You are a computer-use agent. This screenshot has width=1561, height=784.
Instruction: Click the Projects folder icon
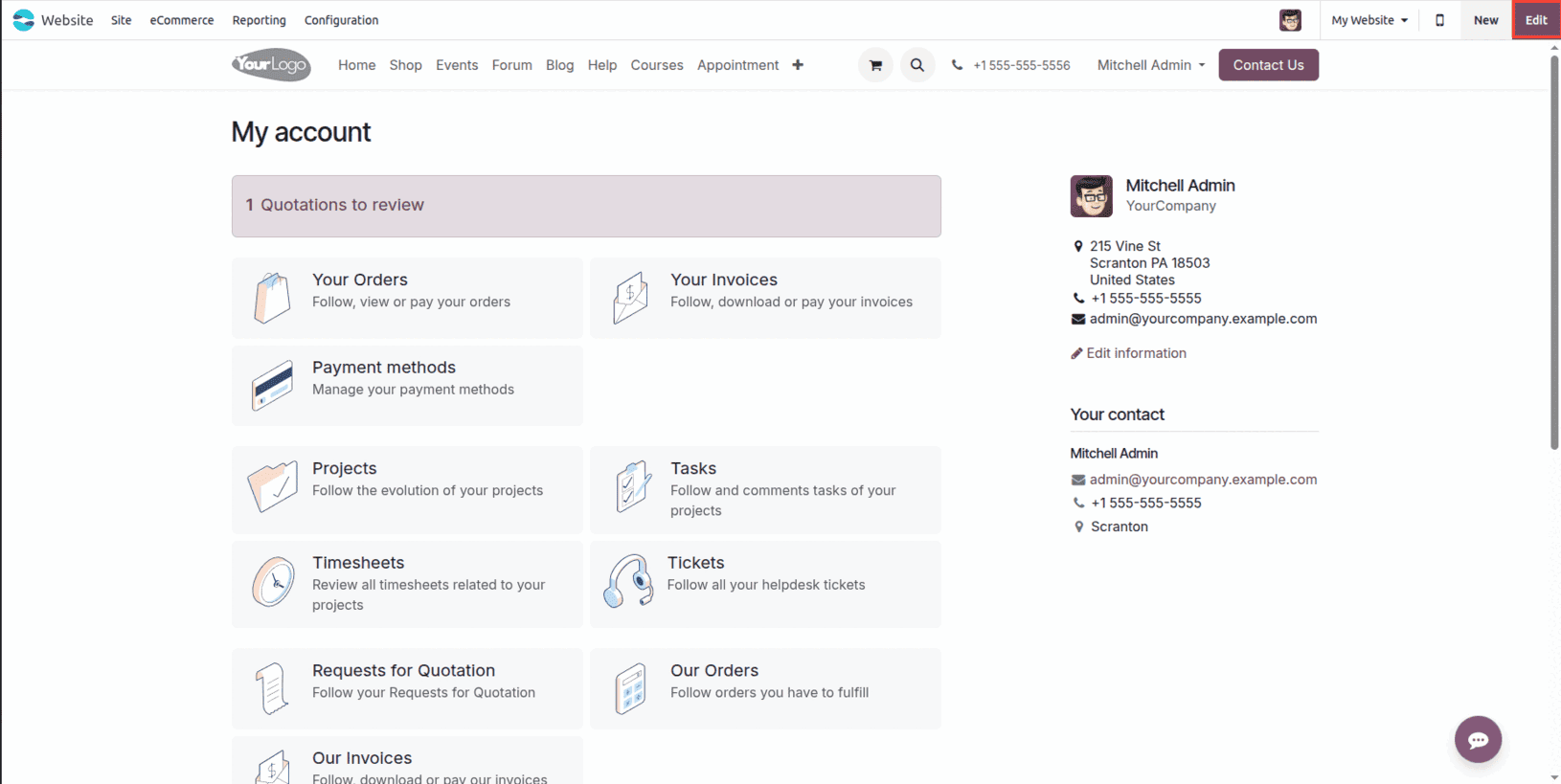272,487
